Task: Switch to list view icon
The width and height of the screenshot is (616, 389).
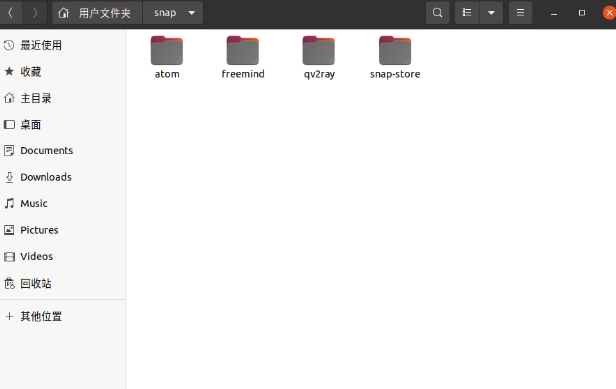Action: (x=467, y=13)
